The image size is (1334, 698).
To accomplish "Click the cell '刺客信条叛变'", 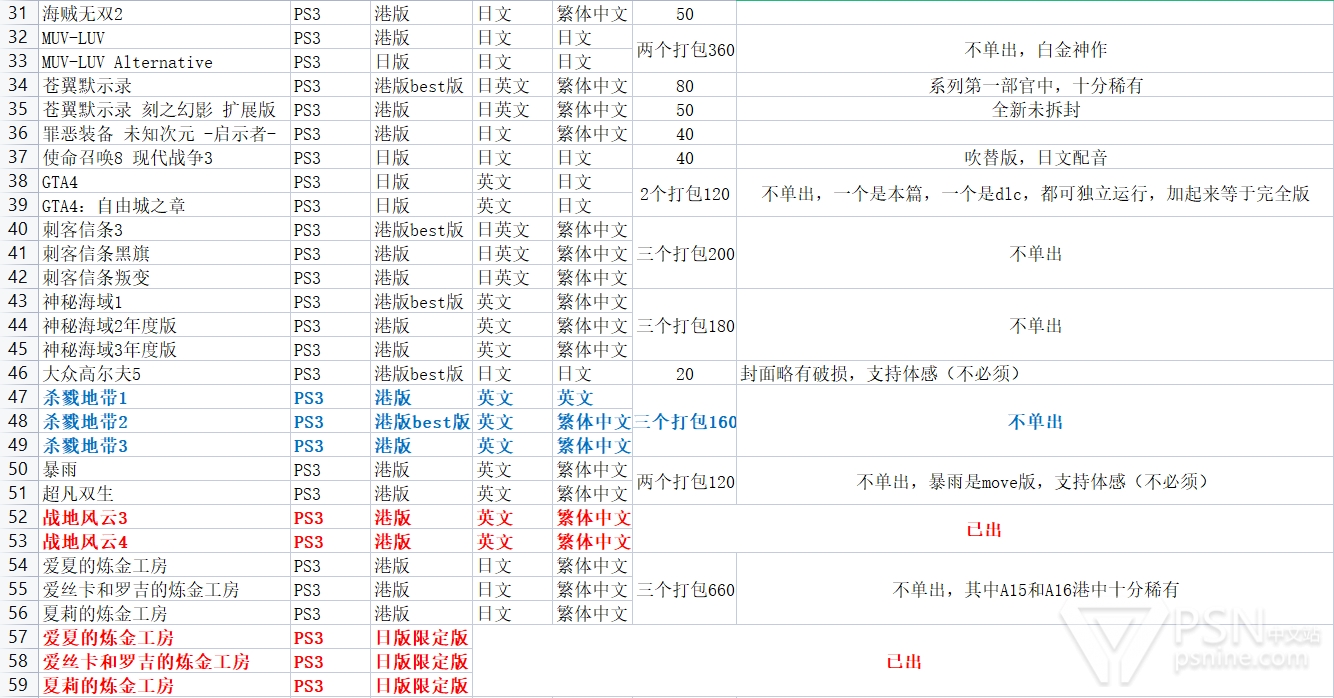I will pos(164,278).
